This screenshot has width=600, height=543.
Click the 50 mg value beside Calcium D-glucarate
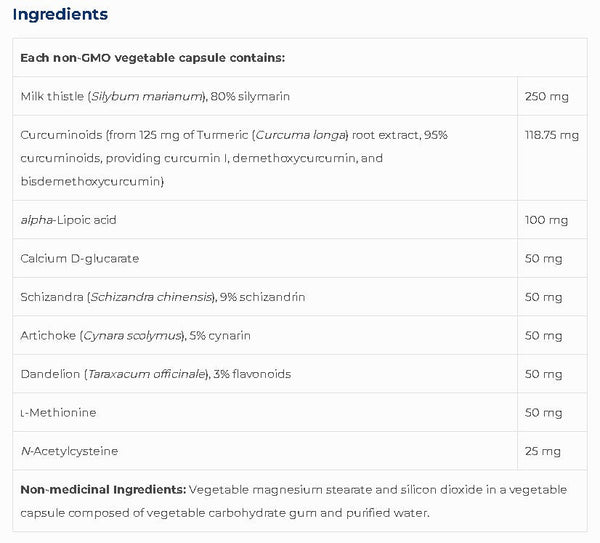(541, 258)
